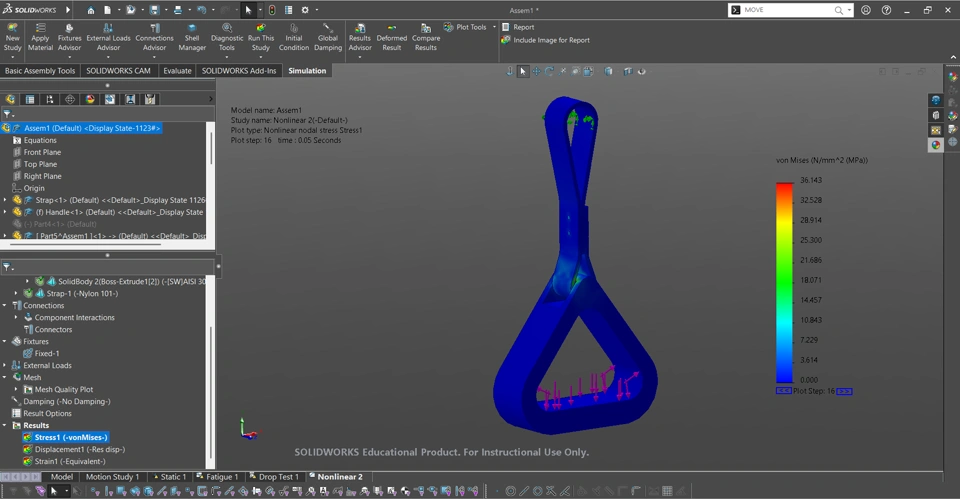
Task: Switch to the Basic Assembly Tools tab
Action: click(x=40, y=70)
